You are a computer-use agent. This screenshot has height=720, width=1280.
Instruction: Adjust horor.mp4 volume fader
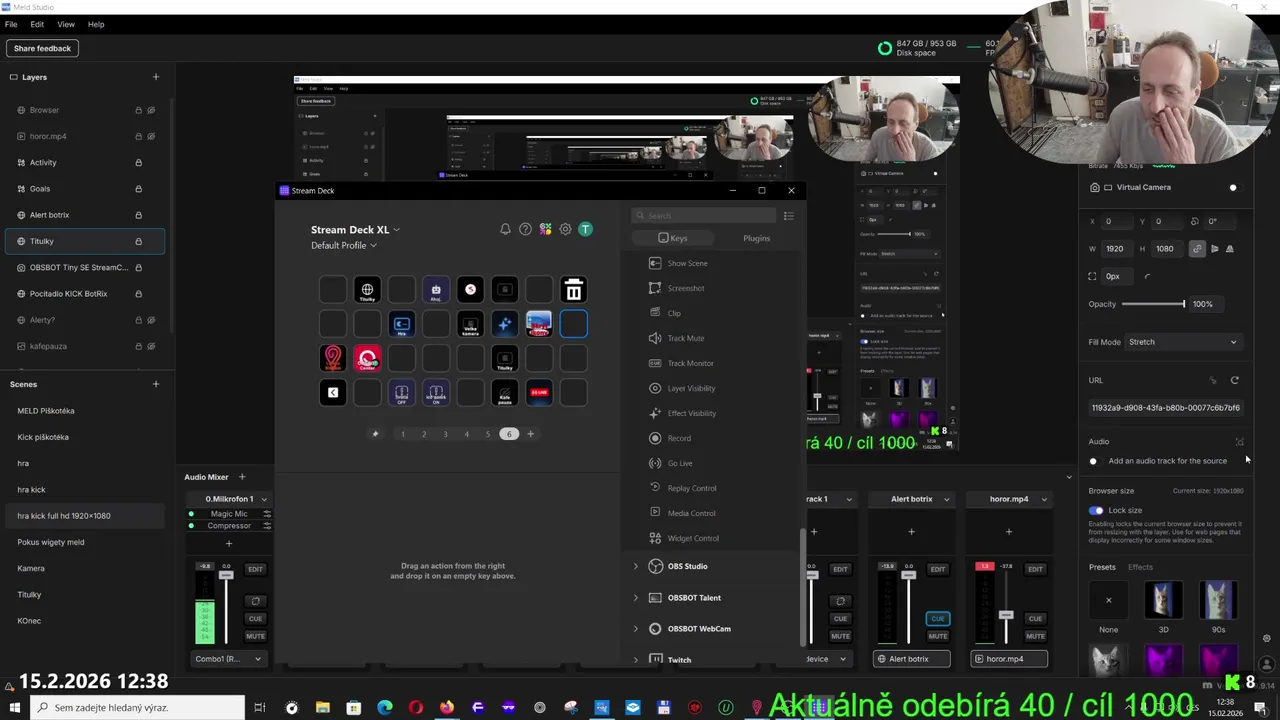point(1006,614)
